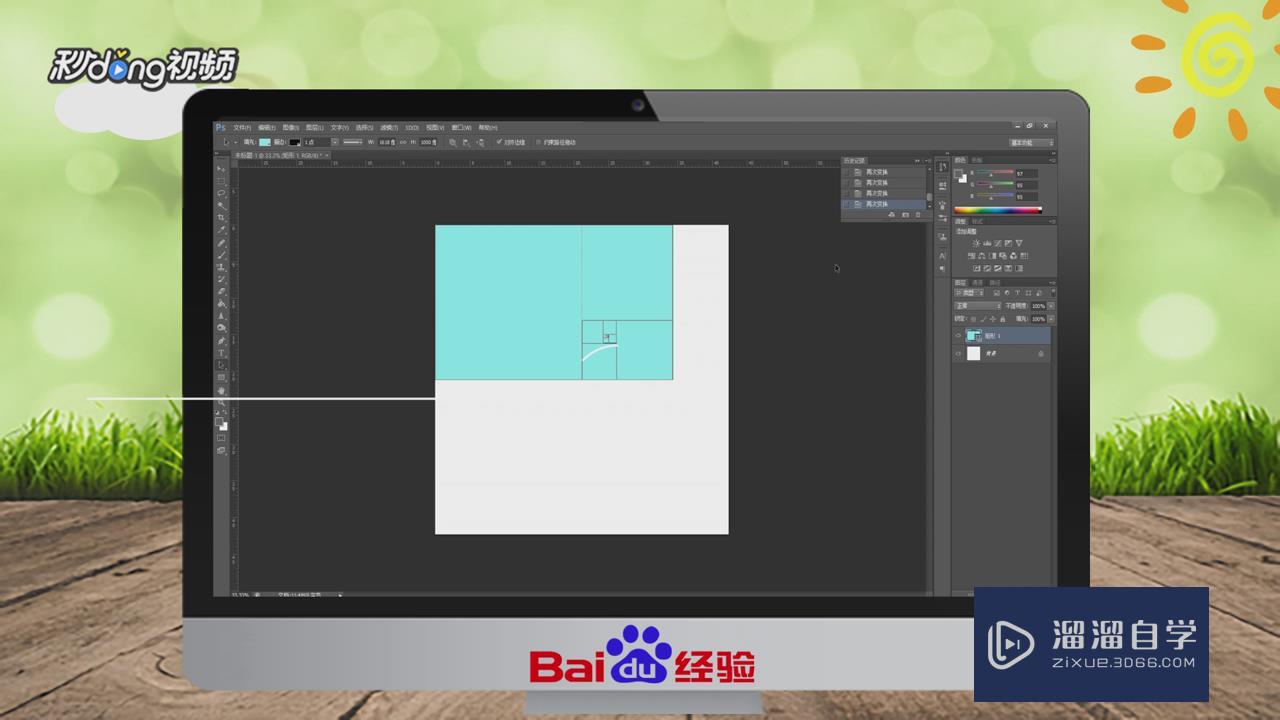1280x720 pixels.
Task: Change screen mode at toolbar bottom
Action: (x=221, y=450)
